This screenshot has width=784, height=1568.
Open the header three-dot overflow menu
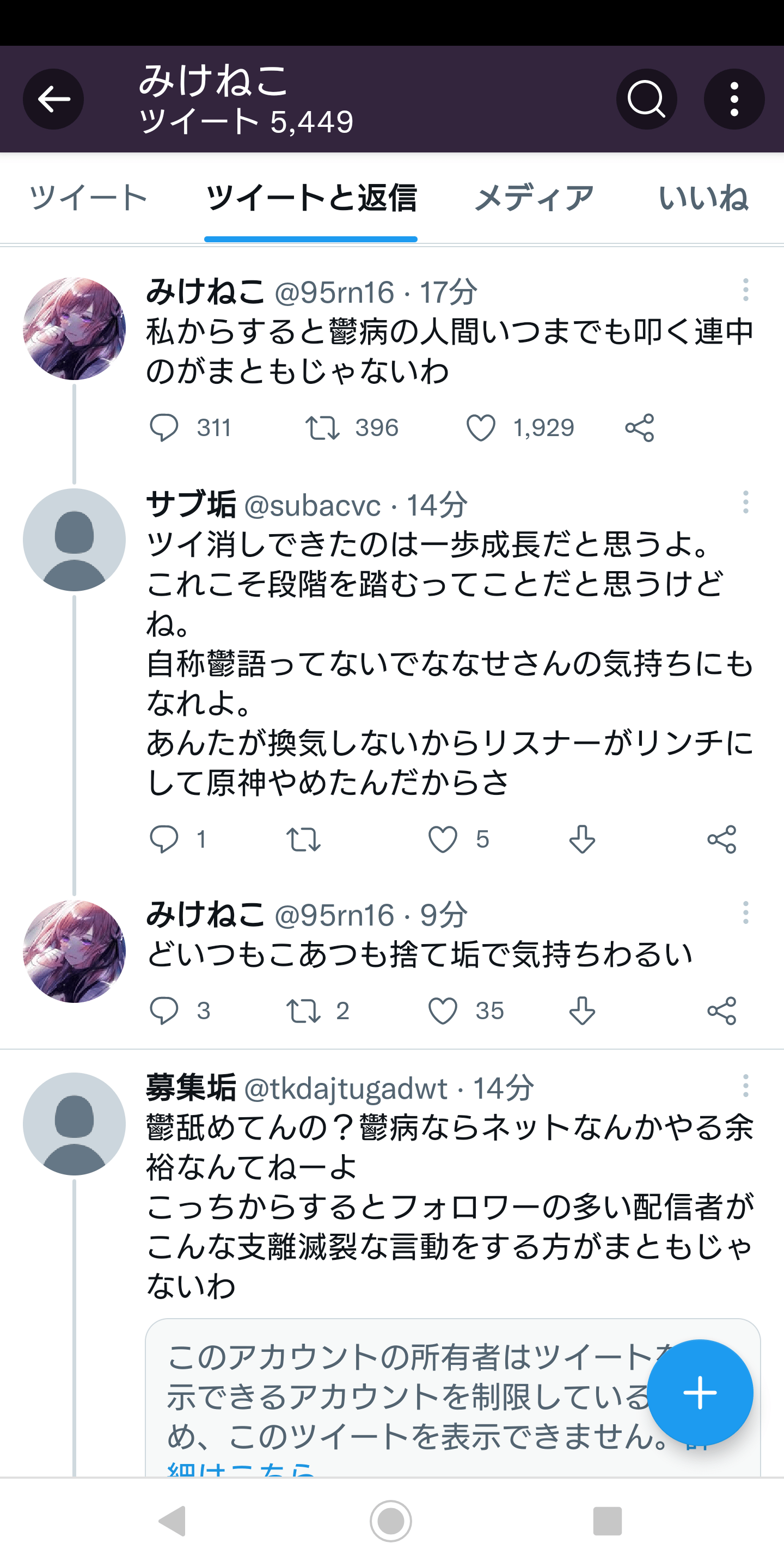coord(734,99)
